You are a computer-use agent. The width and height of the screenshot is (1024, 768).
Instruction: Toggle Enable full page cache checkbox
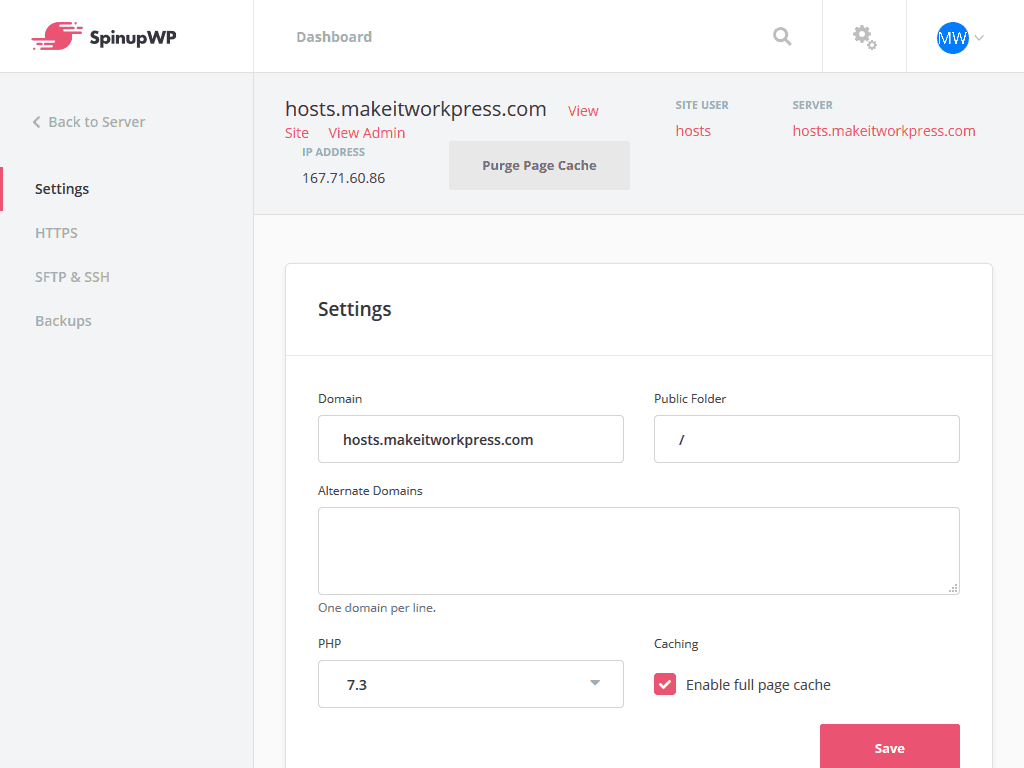665,684
